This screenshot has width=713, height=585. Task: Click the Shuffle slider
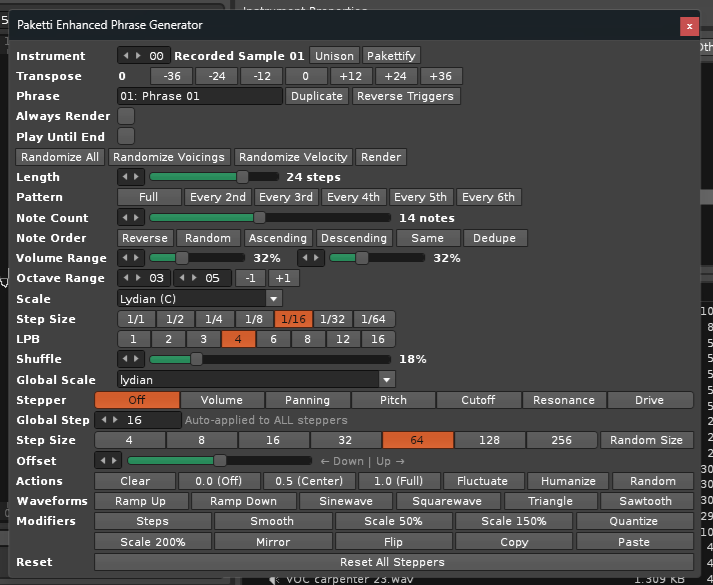[x=270, y=359]
